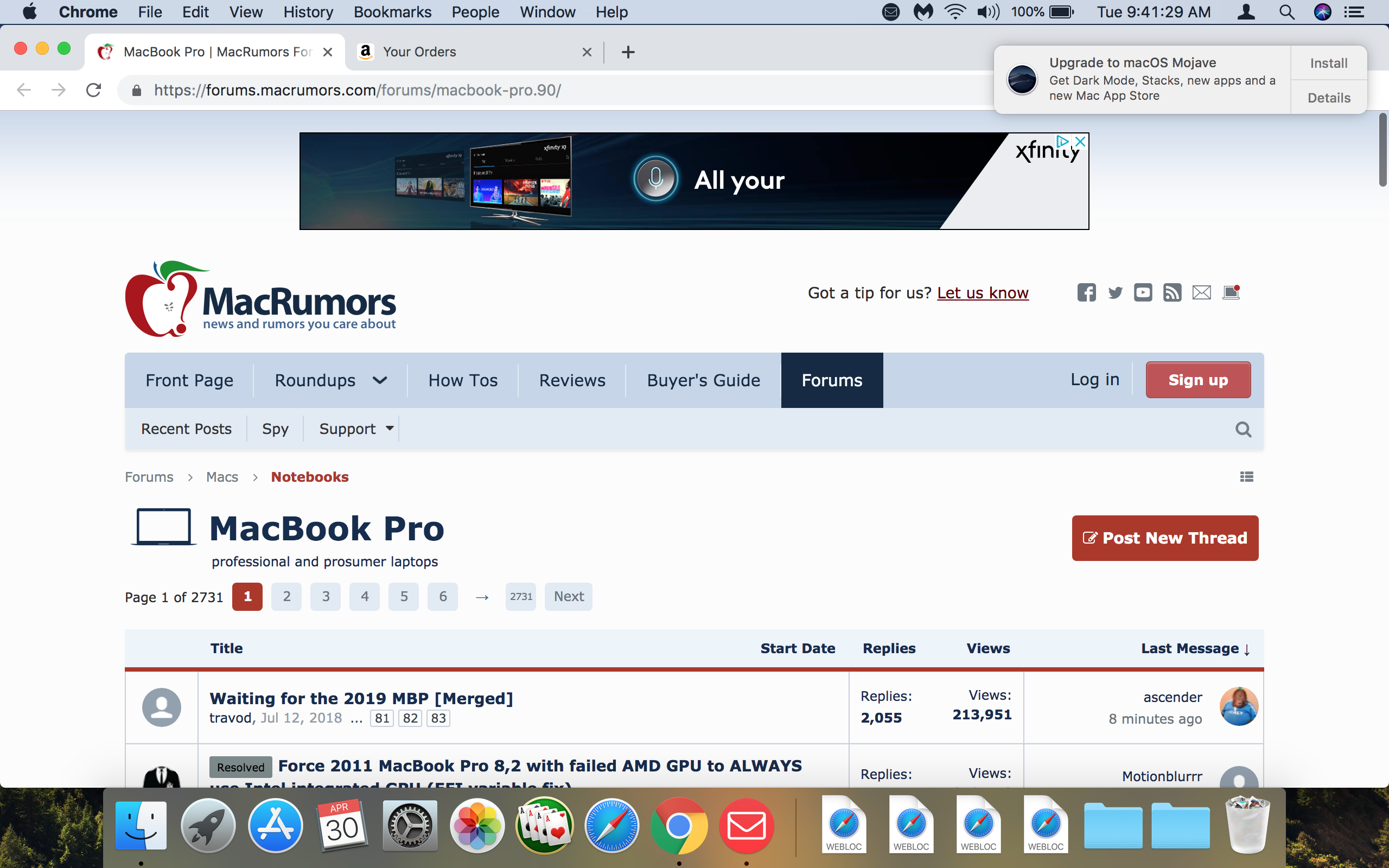Go to the Front Page tab
1389x868 pixels.
click(189, 381)
